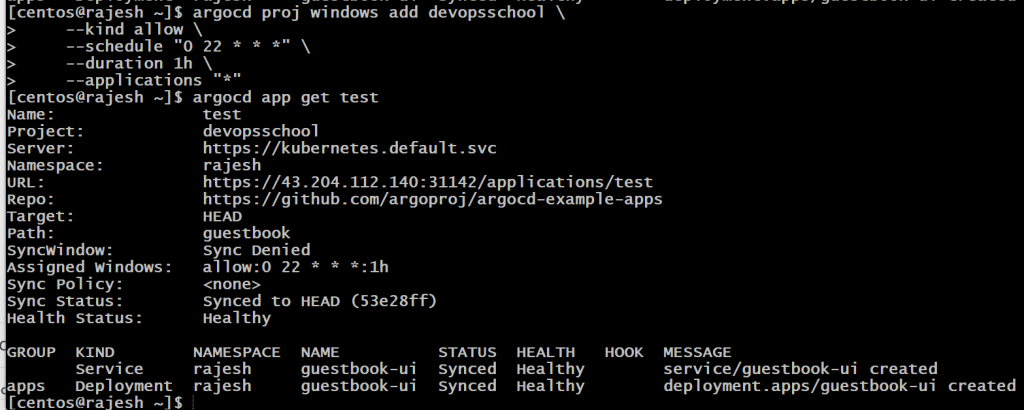Click the "Sync Denied" SyncWindow value
This screenshot has height=410, width=1024.
256,250
